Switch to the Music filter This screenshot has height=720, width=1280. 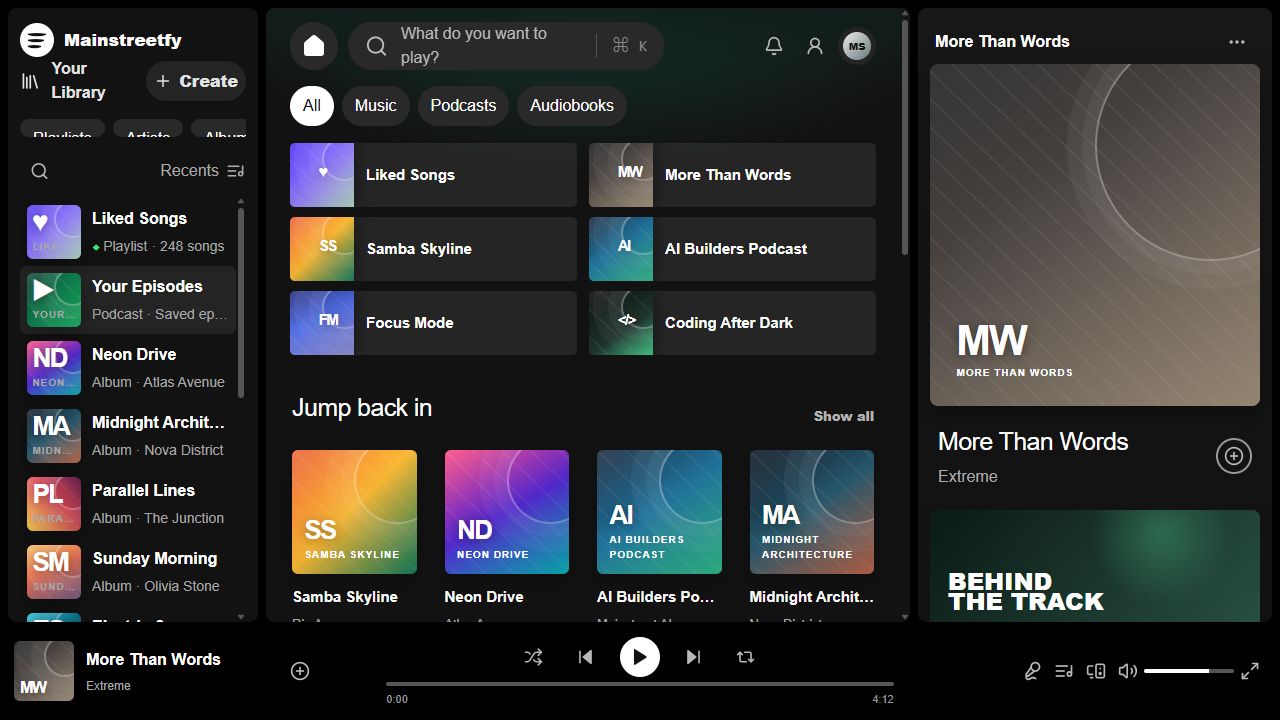[376, 105]
